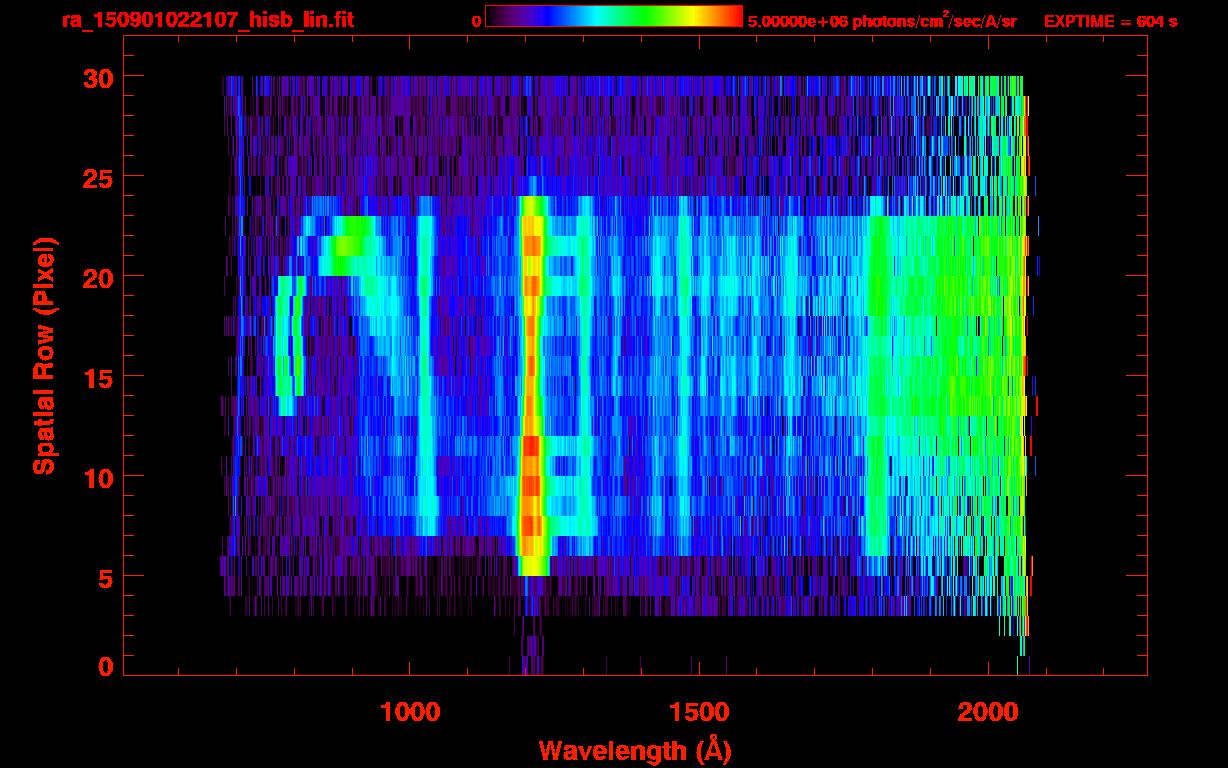The image size is (1228, 768).
Task: Click the Spatial Row (Pixel) axis title
Action: (x=44, y=356)
